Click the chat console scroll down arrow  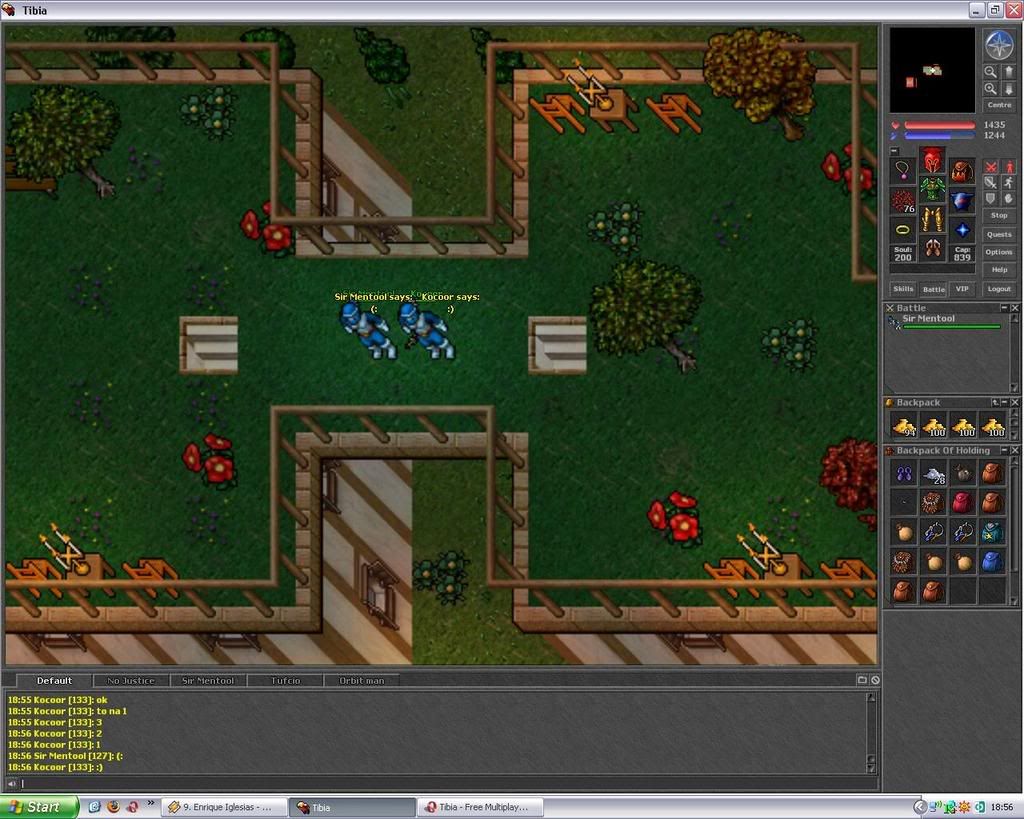pyautogui.click(x=871, y=768)
